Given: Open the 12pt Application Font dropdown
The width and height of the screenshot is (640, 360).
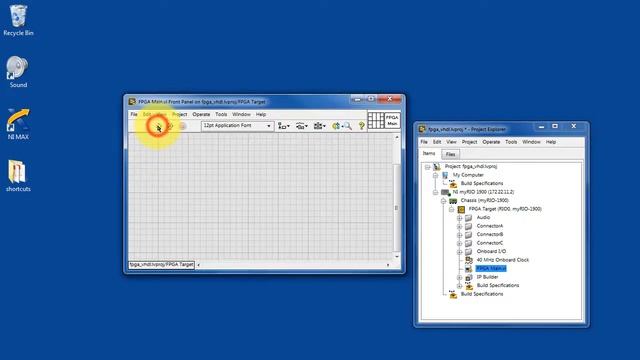Looking at the screenshot, I should click(x=237, y=126).
